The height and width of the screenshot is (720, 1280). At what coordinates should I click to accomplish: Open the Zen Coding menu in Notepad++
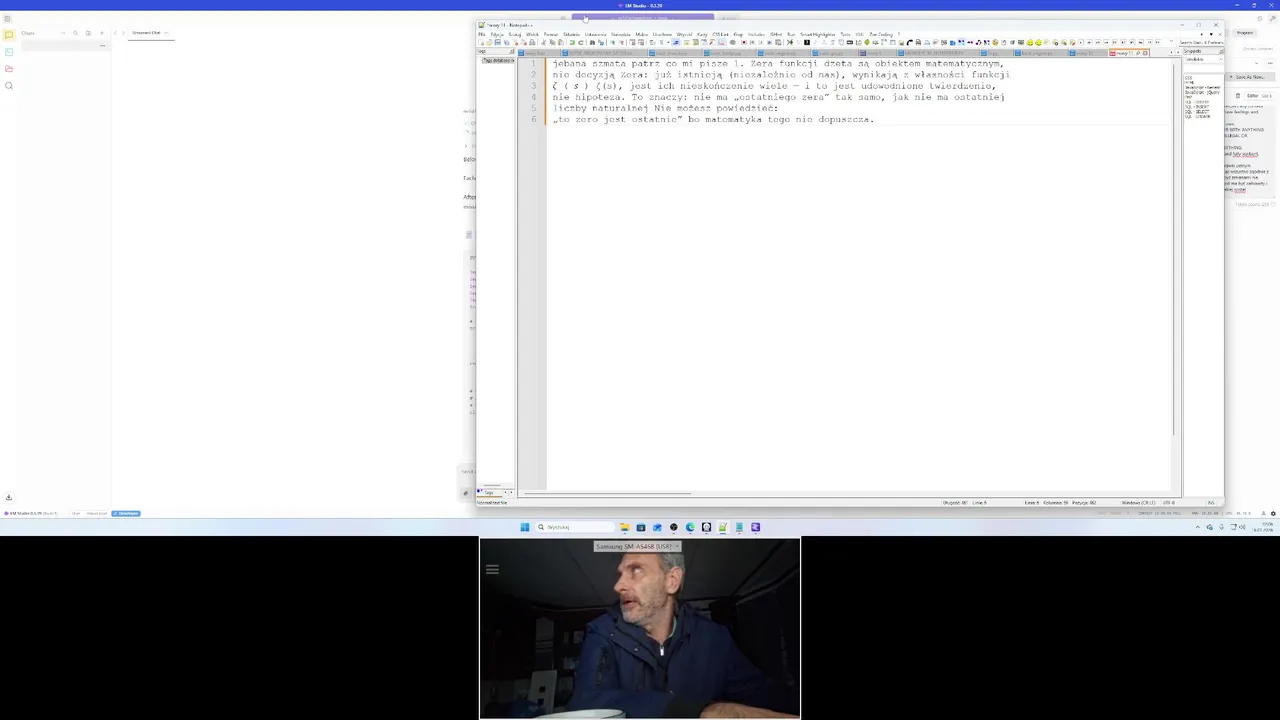(x=881, y=34)
